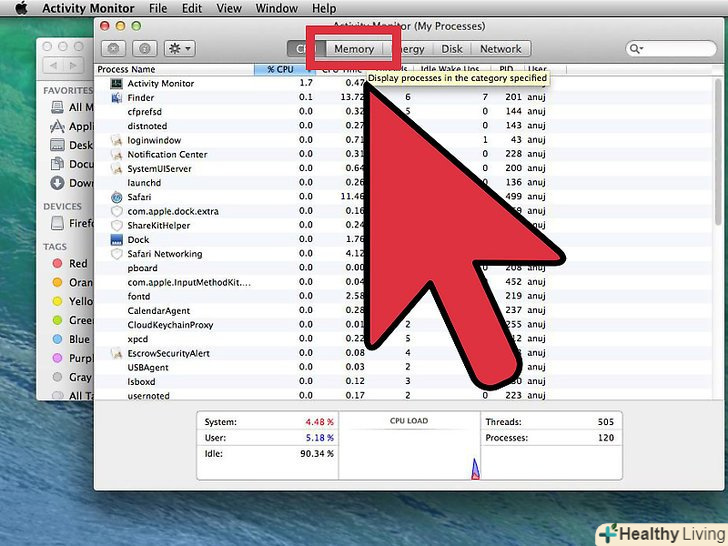728x546 pixels.
Task: Open the File menu
Action: pos(158,8)
